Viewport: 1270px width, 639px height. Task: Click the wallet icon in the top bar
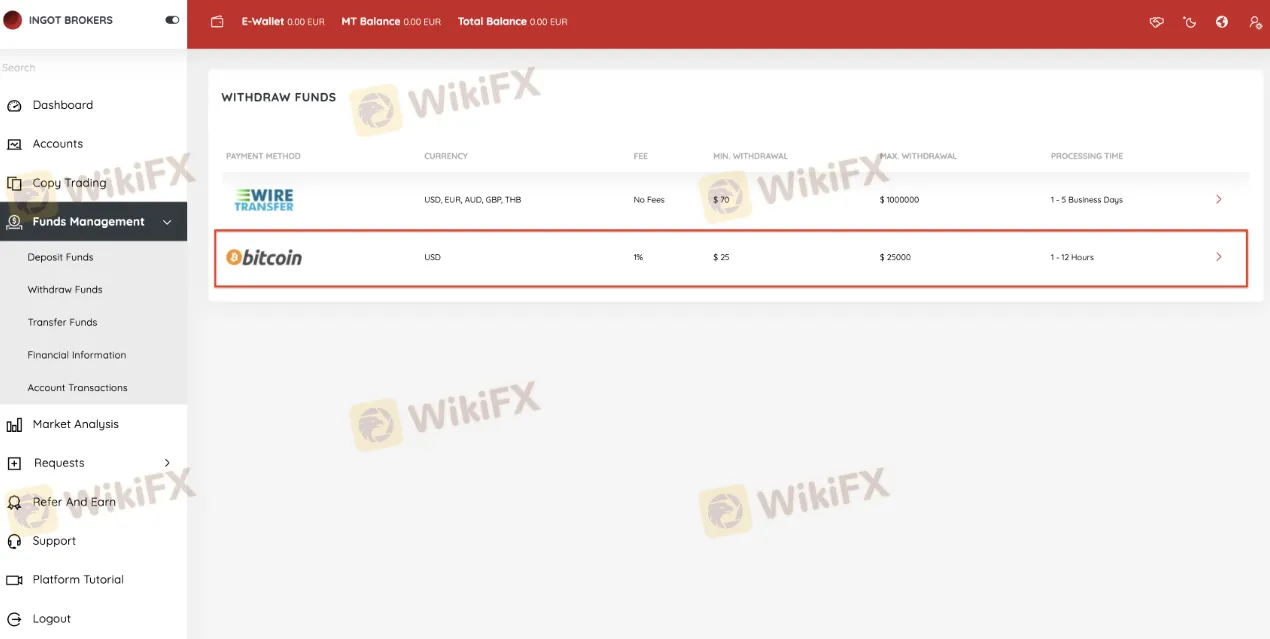(x=217, y=22)
